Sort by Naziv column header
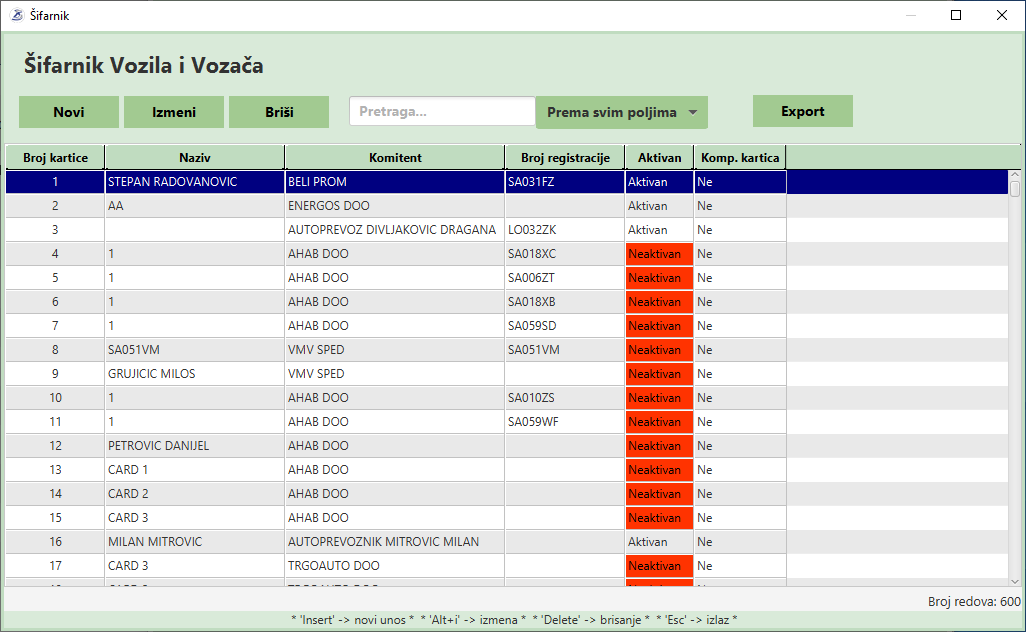Screen dimensions: 1026x632 tap(194, 158)
